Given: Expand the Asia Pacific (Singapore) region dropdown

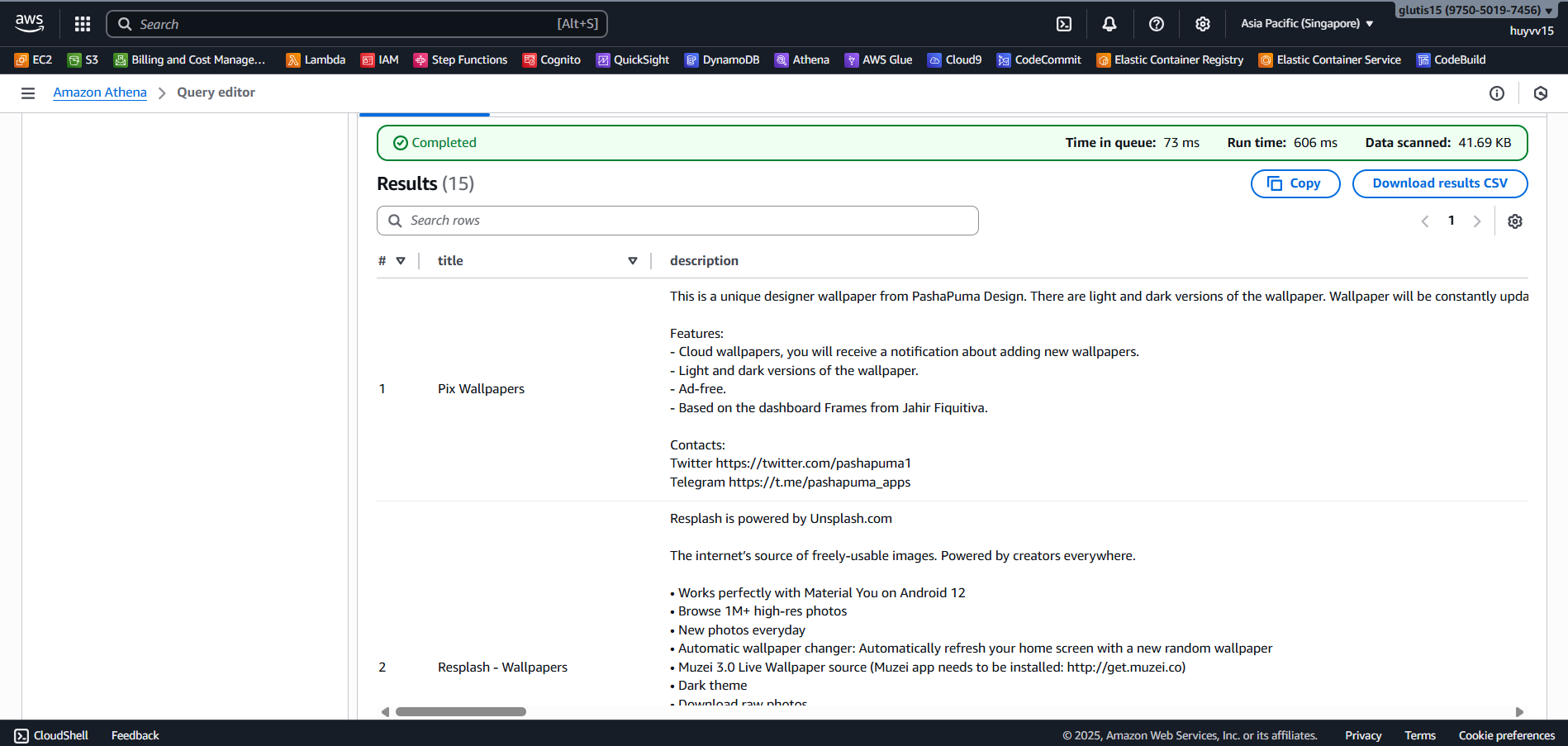Looking at the screenshot, I should coord(1306,24).
